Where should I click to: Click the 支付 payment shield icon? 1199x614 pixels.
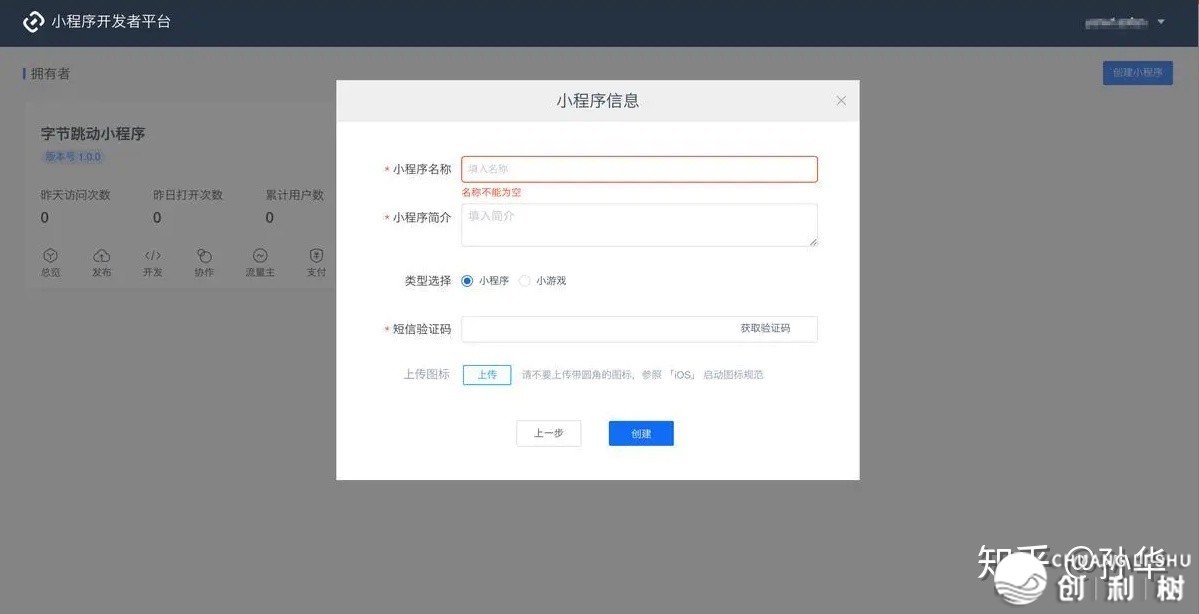(316, 257)
